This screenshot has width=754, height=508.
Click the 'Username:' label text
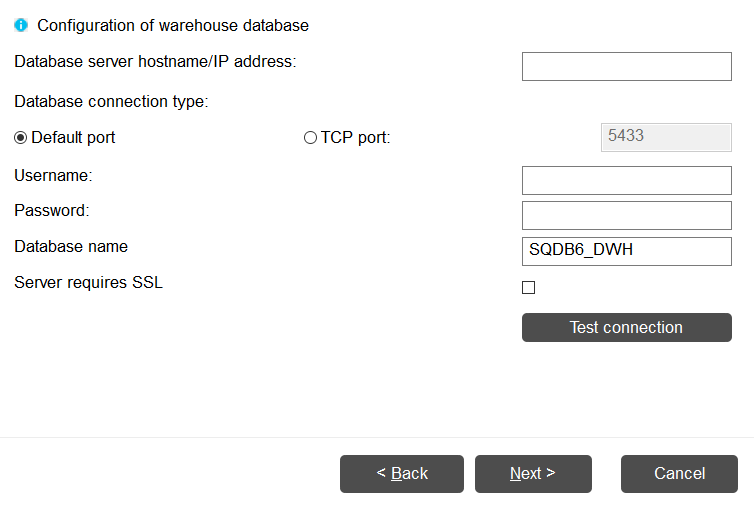[x=53, y=175]
